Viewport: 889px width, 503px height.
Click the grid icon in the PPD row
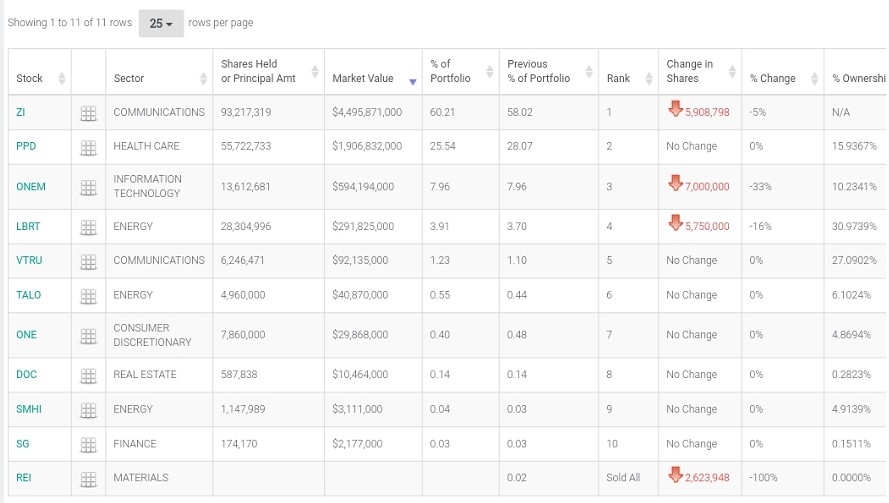tap(88, 147)
